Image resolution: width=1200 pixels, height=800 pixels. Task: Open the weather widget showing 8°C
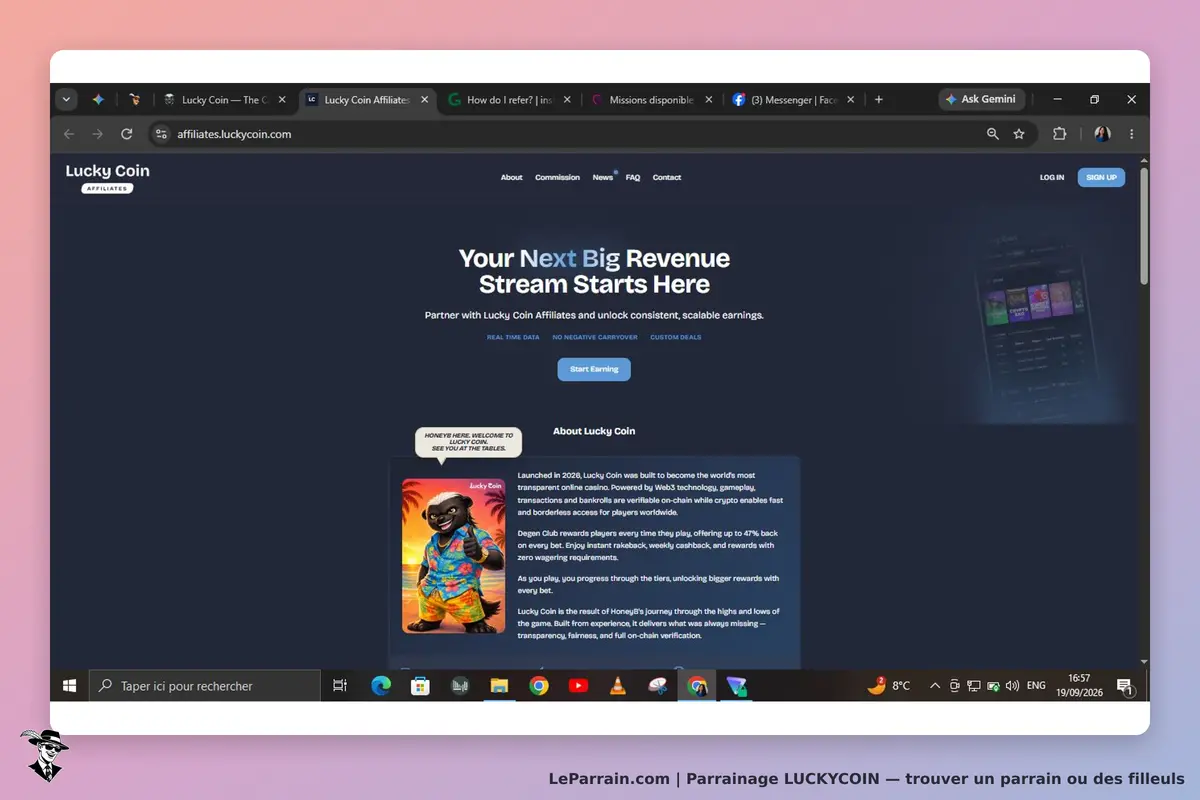[888, 686]
